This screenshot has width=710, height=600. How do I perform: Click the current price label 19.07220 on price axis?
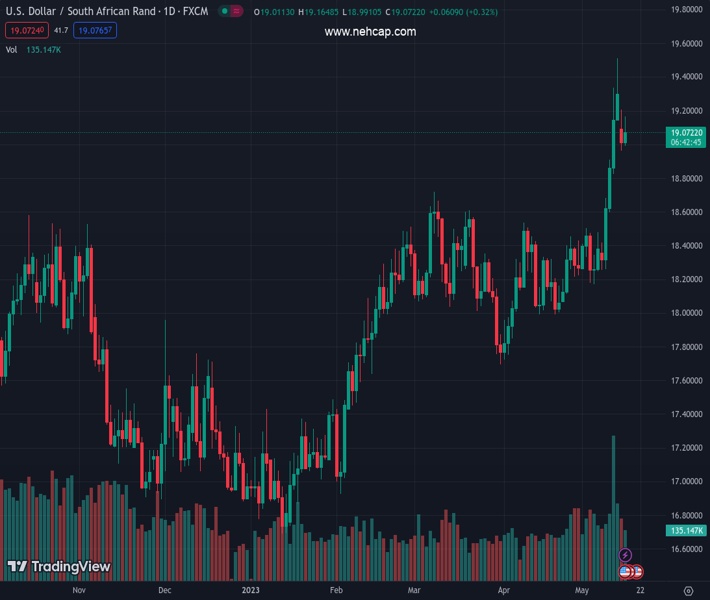point(686,132)
